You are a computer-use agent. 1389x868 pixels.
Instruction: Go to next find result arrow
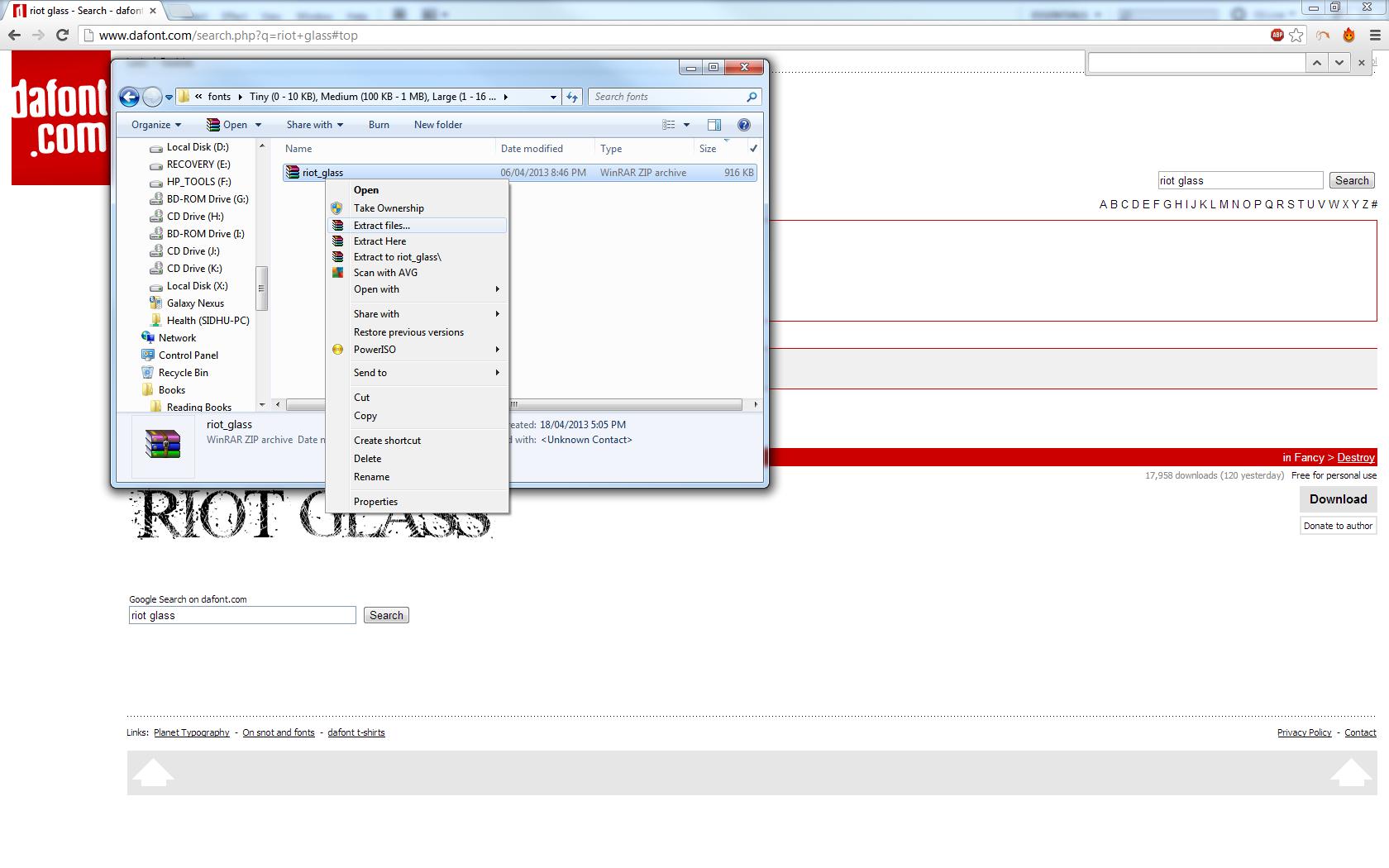[x=1339, y=63]
